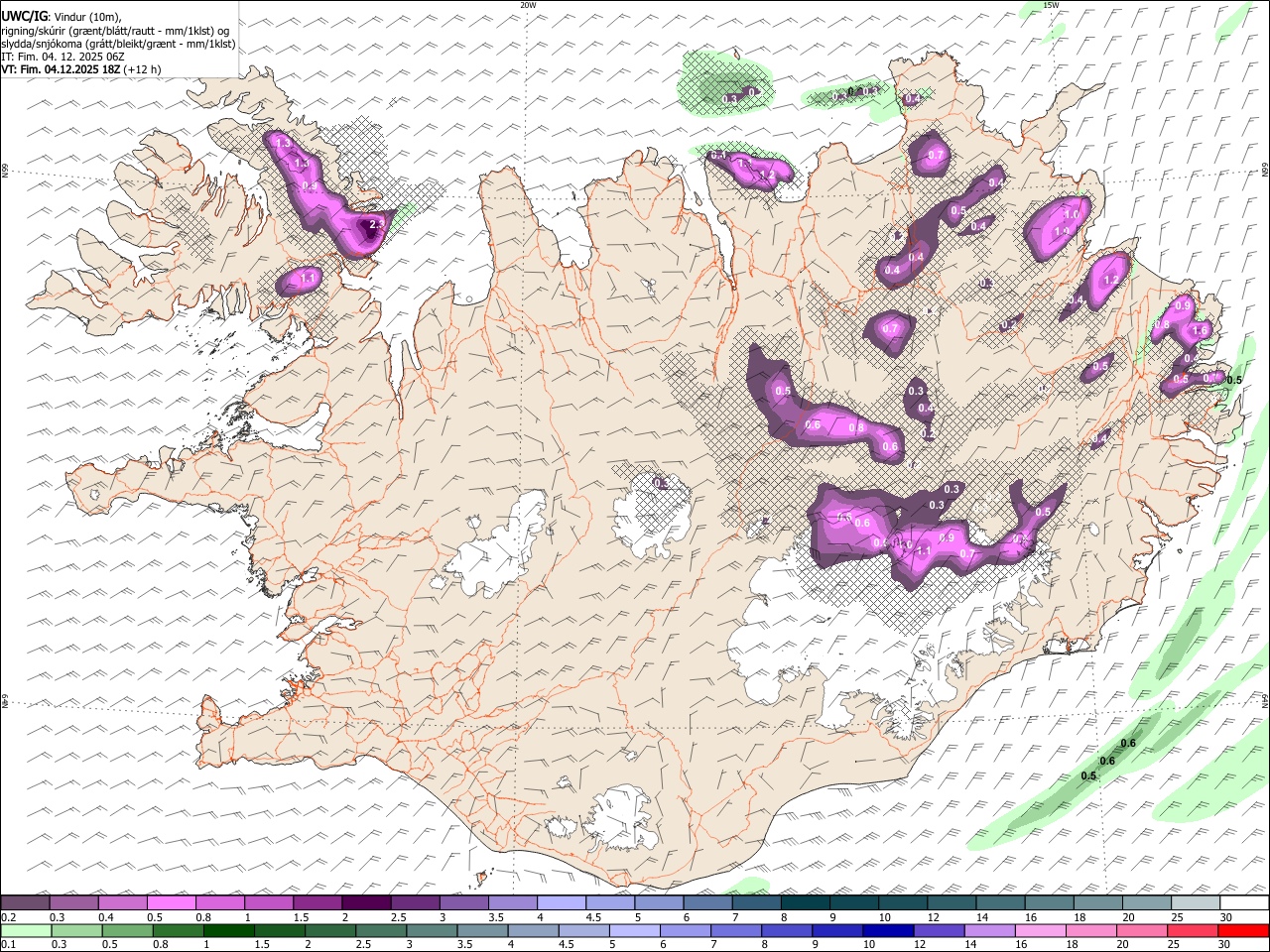Screen dimensions: 1270x952
Task: Select the deep blue 10 swatch in the lower legend
Action: (888, 930)
